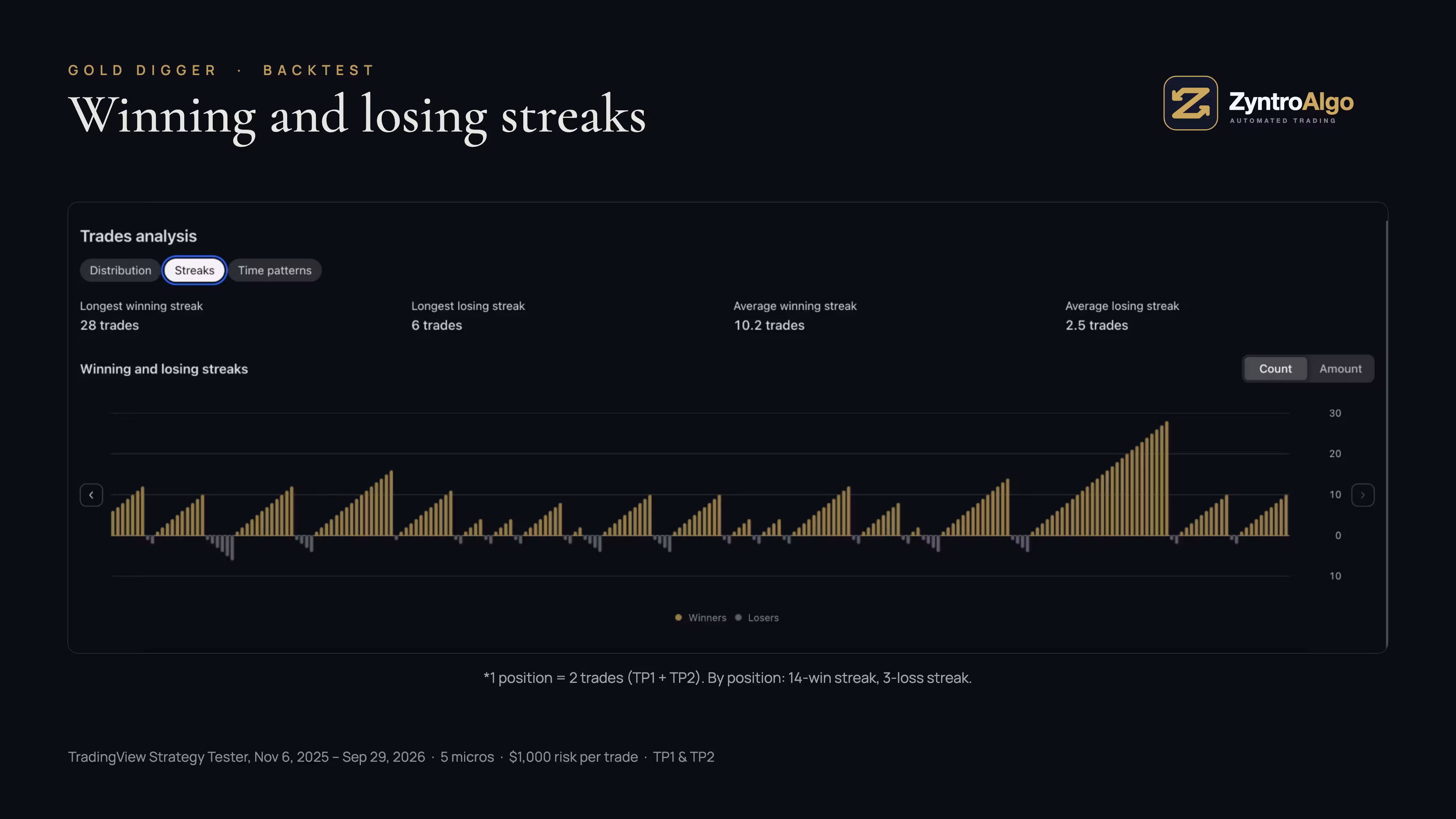Screen dimensions: 1456x819
Task: Click the Longest winning streak value
Action: coord(109,325)
